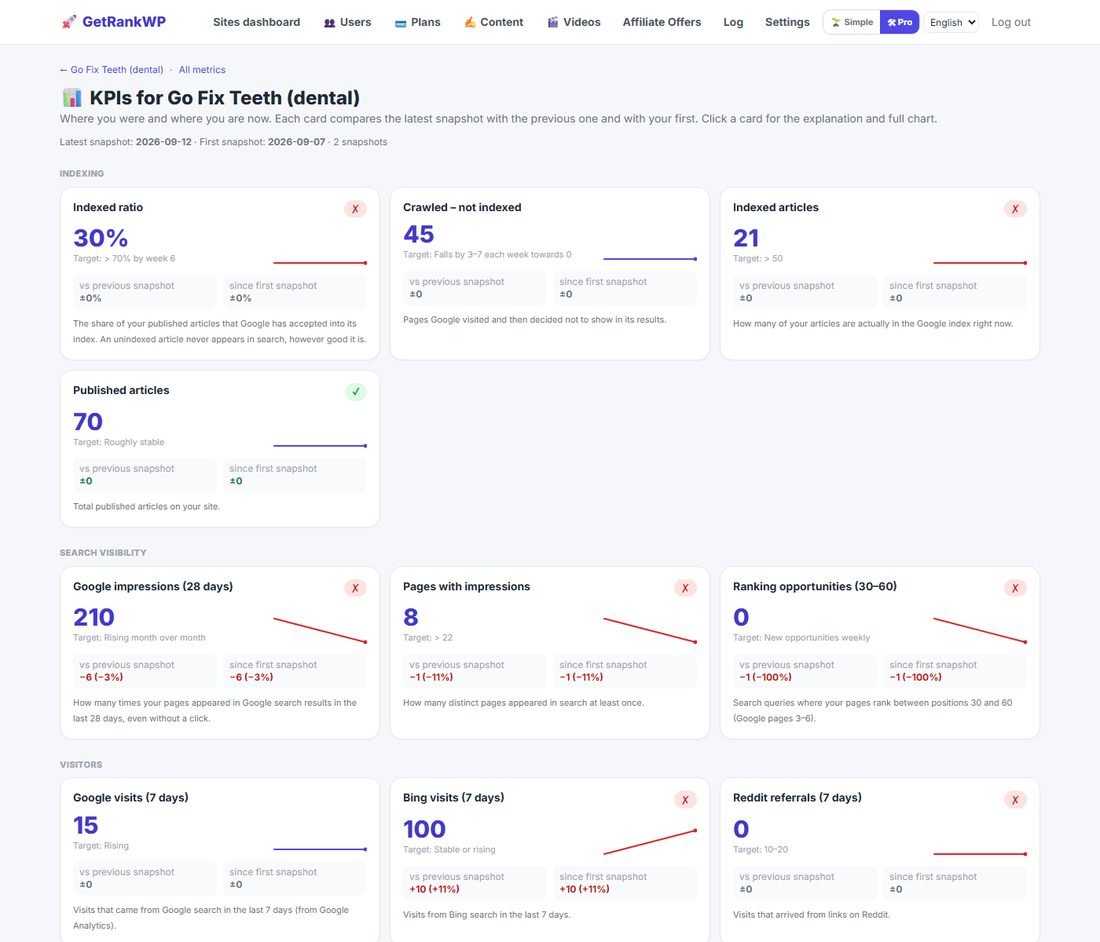This screenshot has height=942, width=1100.
Task: Click the green check on Published articles
Action: coord(355,391)
